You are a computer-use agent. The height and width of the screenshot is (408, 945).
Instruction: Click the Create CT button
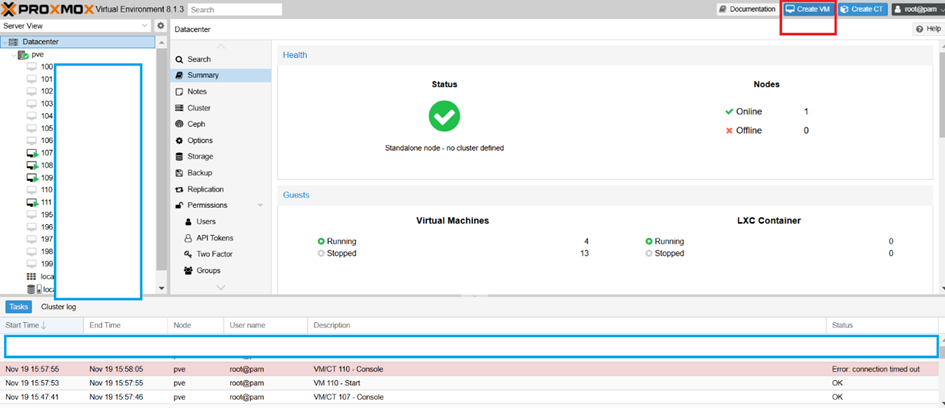click(x=862, y=9)
